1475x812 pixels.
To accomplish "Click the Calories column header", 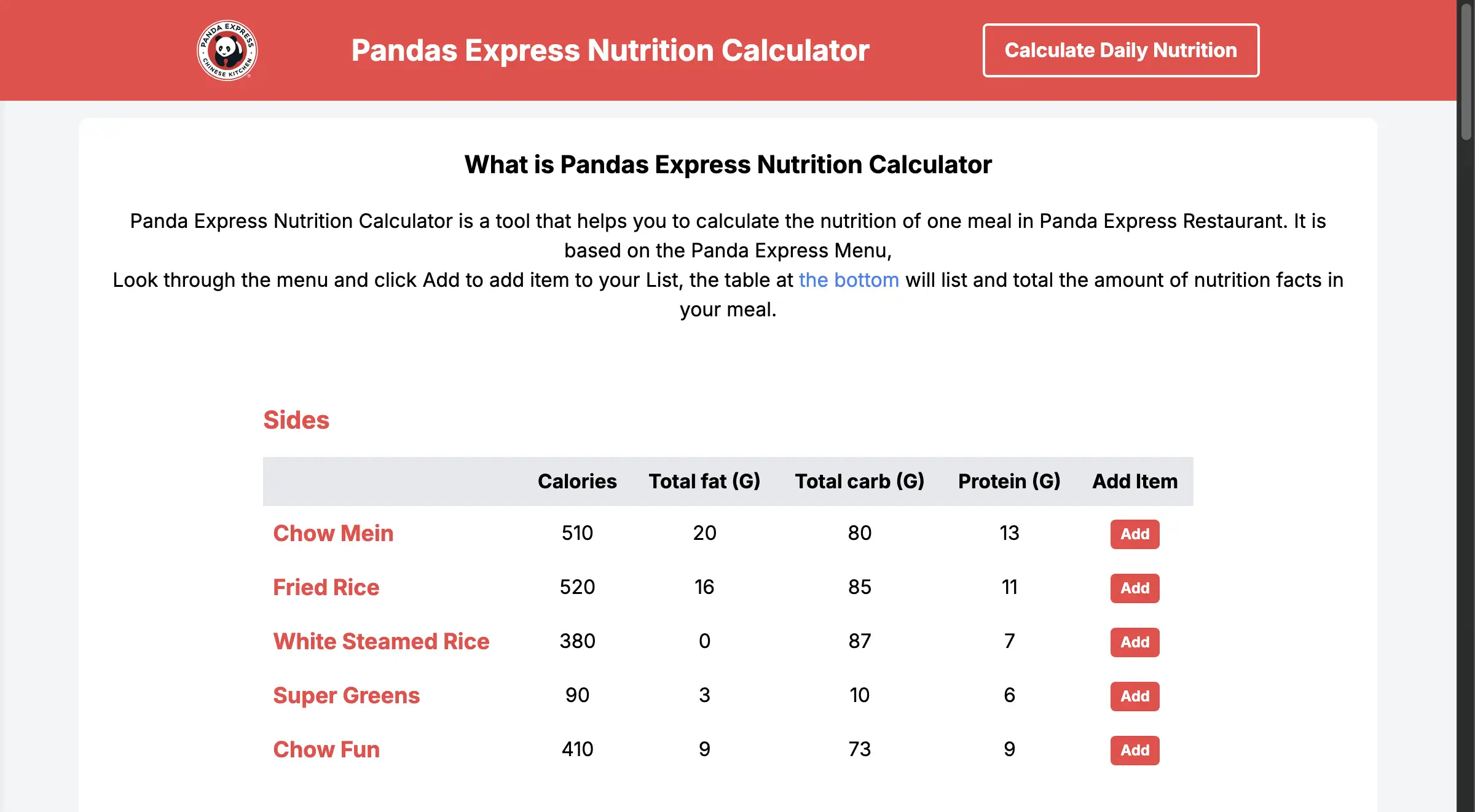I will point(576,481).
